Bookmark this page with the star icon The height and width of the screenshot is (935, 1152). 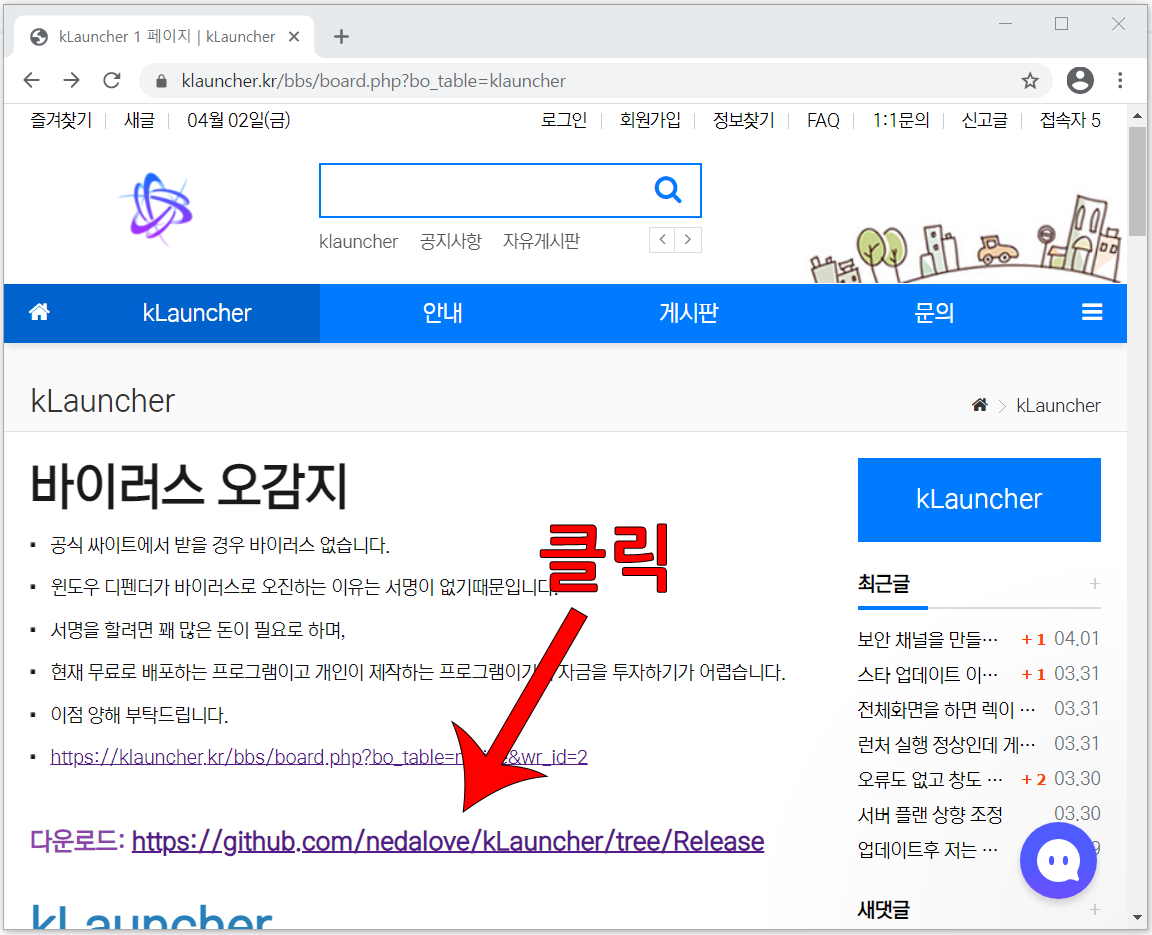click(1030, 80)
